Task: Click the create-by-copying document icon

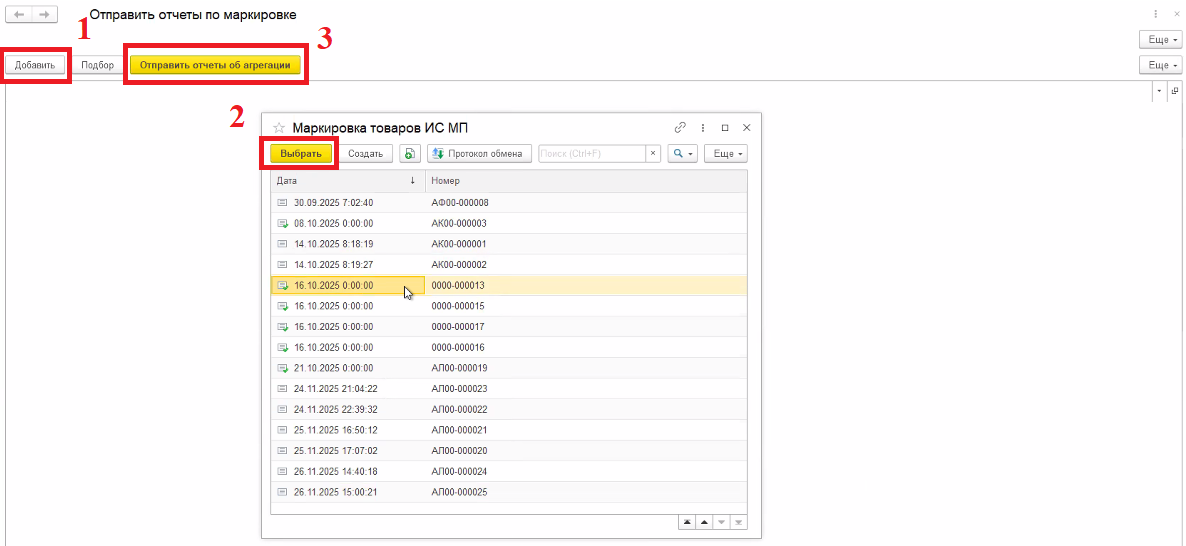Action: [x=410, y=154]
